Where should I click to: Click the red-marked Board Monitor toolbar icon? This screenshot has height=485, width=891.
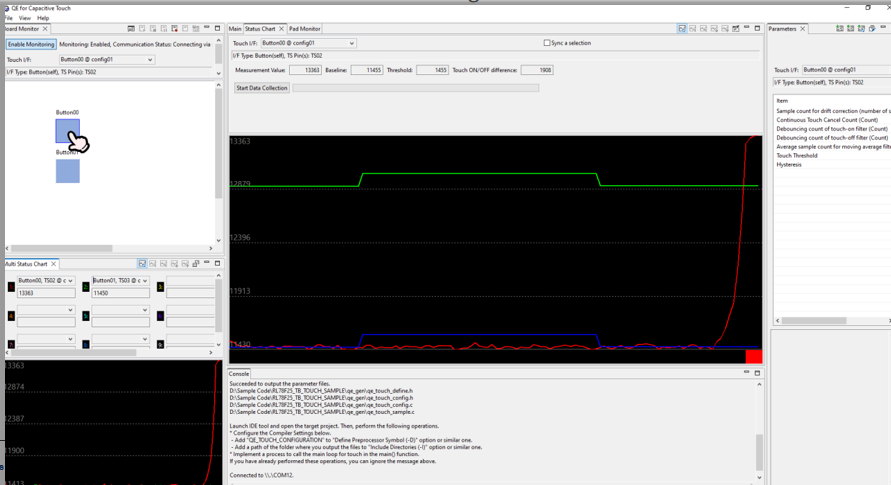[x=174, y=29]
